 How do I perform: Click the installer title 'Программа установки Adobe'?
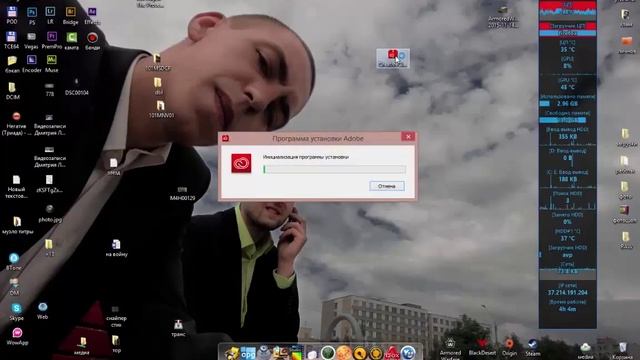pos(318,138)
